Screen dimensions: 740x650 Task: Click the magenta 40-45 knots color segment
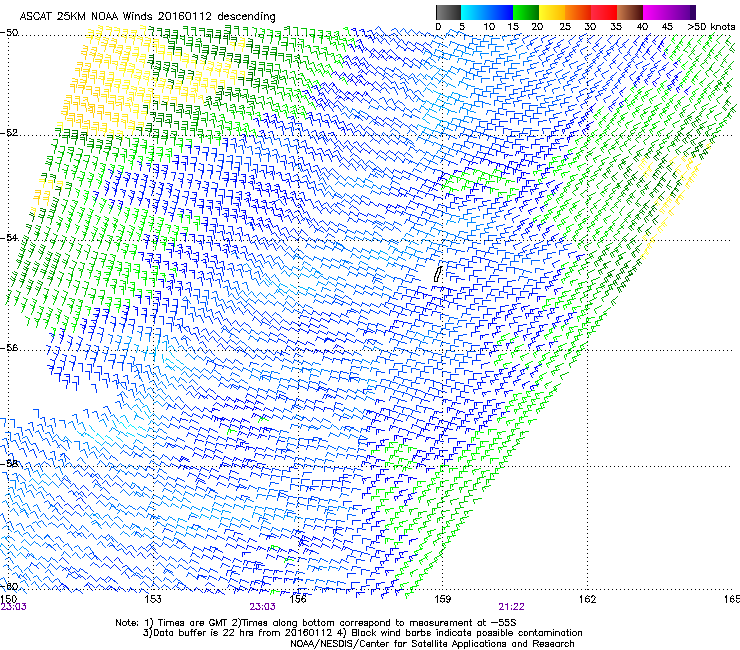point(656,12)
